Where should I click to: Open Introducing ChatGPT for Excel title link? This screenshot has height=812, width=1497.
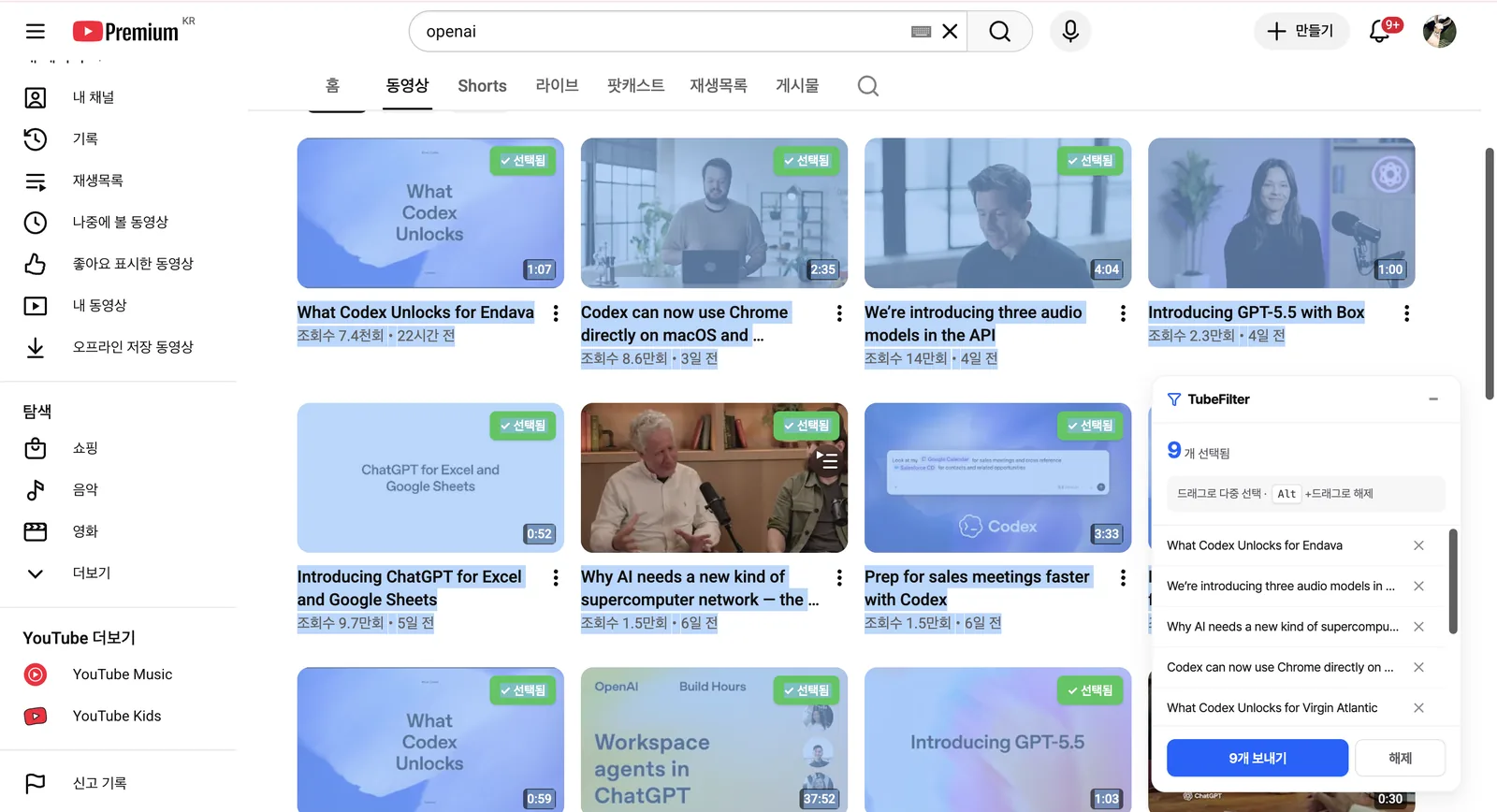[410, 588]
